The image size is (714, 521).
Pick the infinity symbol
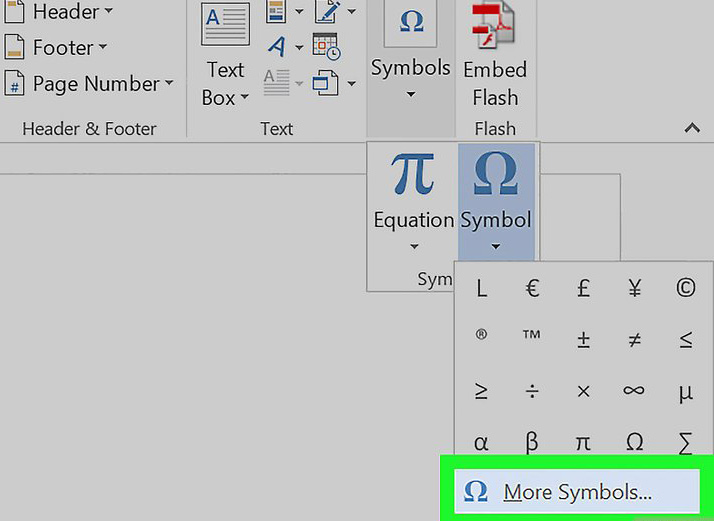(634, 391)
